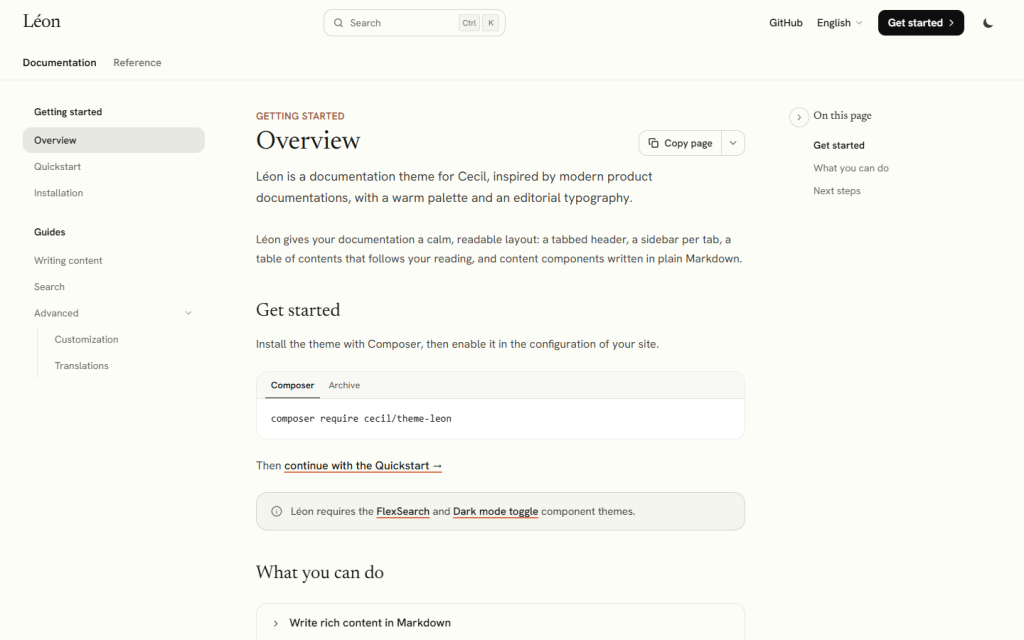Focus the Search input field

click(x=414, y=23)
